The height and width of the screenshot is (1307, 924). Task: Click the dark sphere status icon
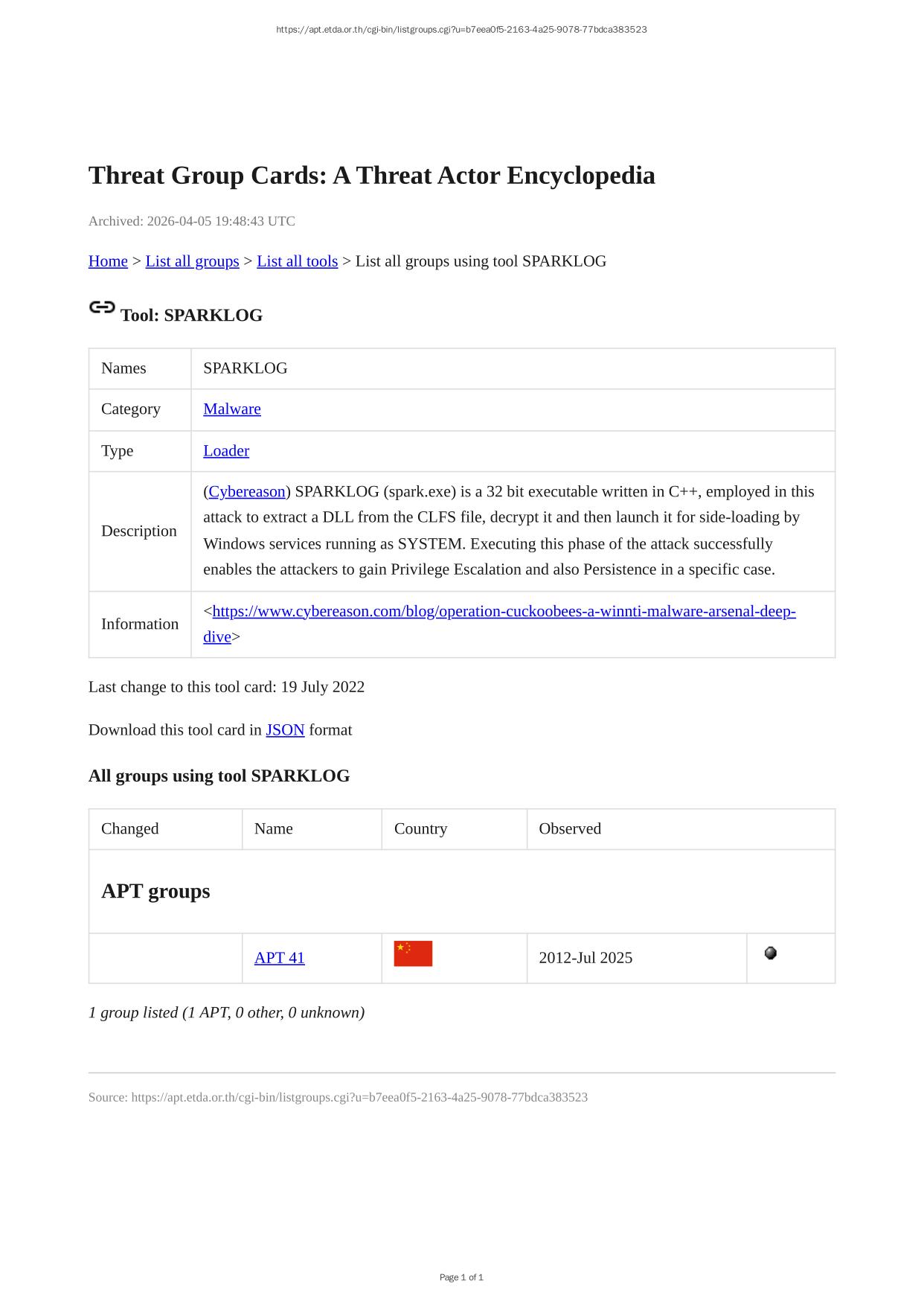pos(771,953)
